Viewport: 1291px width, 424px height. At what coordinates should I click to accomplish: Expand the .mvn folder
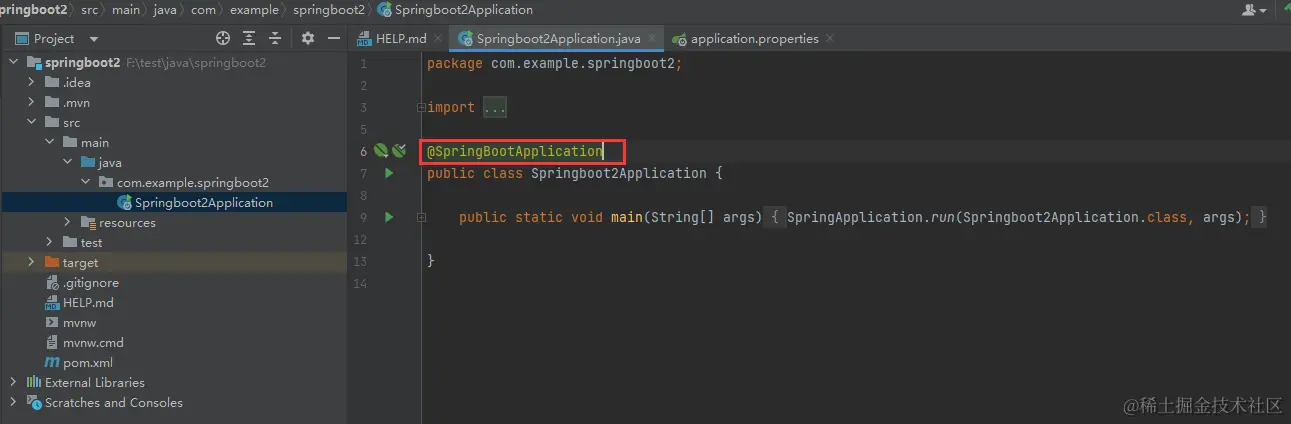(33, 102)
